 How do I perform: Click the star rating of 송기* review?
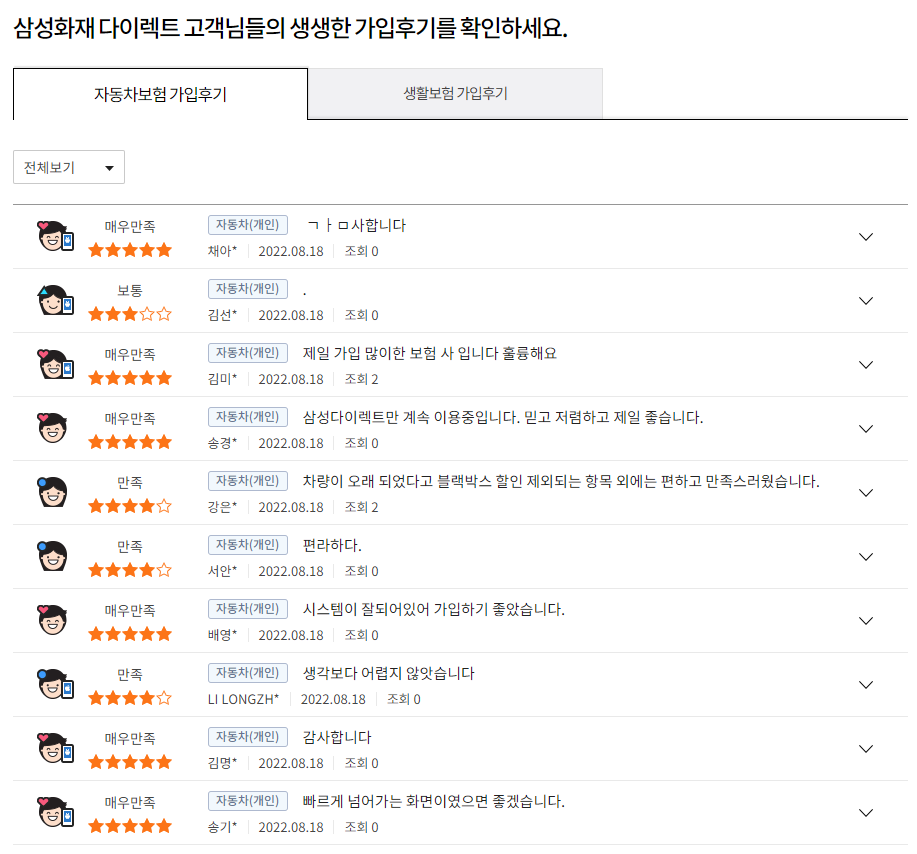pyautogui.click(x=130, y=826)
